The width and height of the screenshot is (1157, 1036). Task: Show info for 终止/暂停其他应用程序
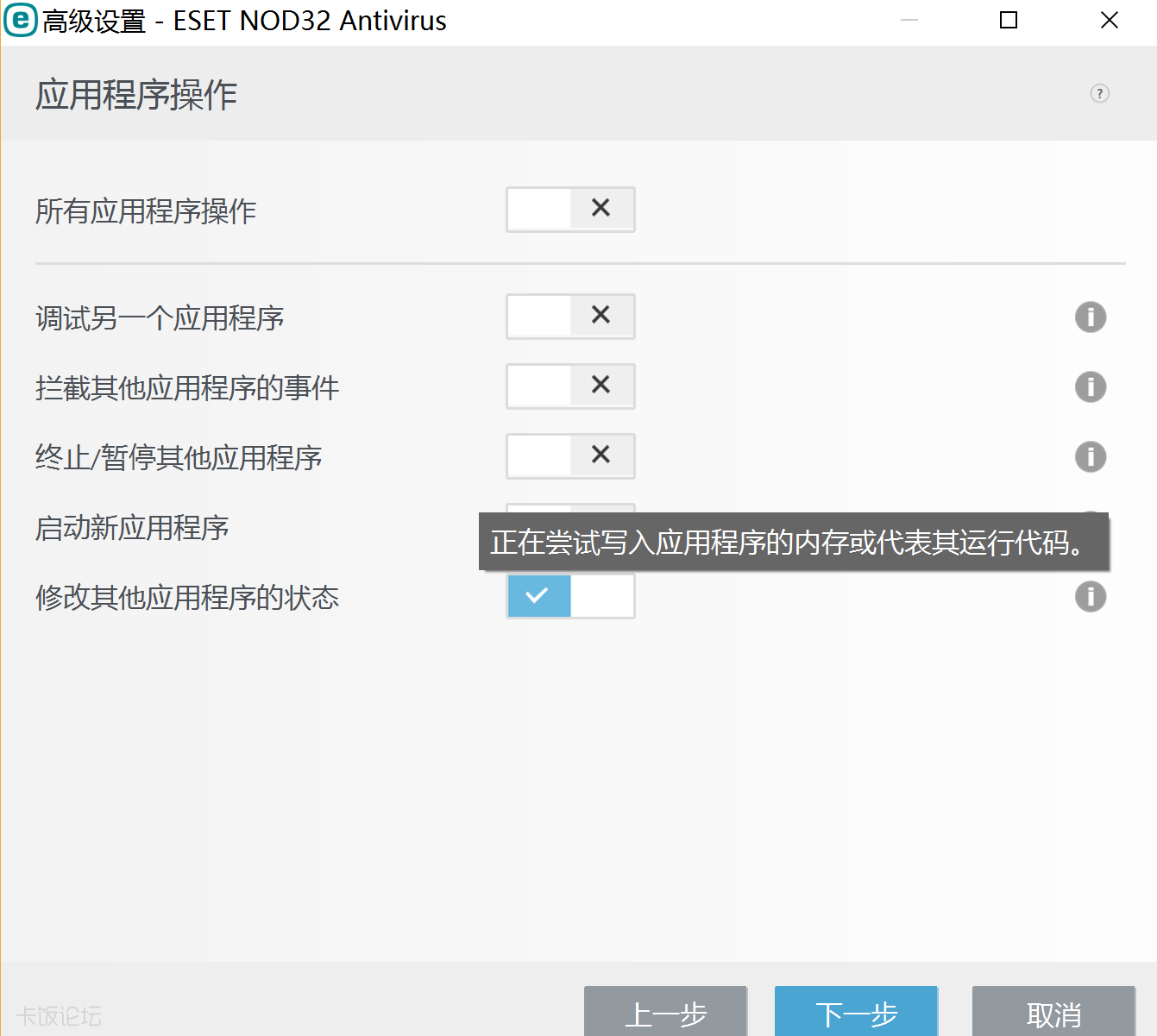(1091, 456)
